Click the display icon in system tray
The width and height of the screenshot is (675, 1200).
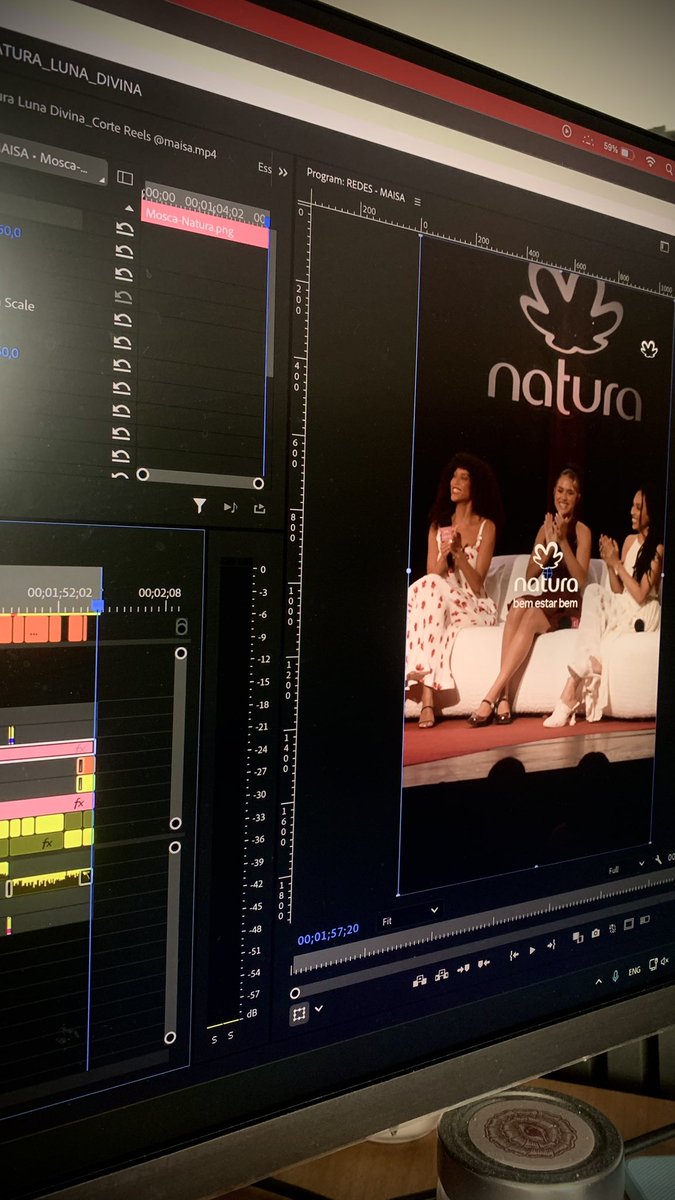653,964
